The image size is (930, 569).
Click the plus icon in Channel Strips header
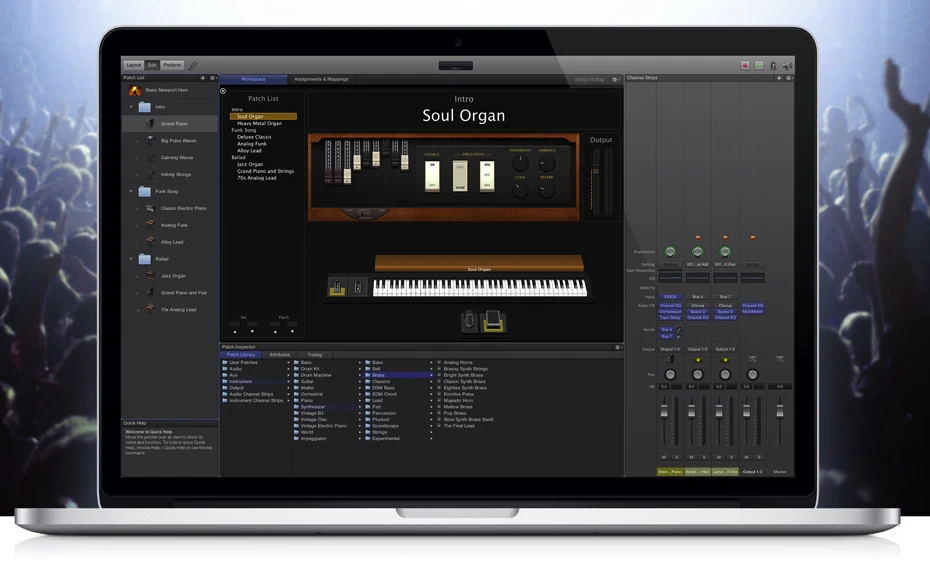pos(779,78)
